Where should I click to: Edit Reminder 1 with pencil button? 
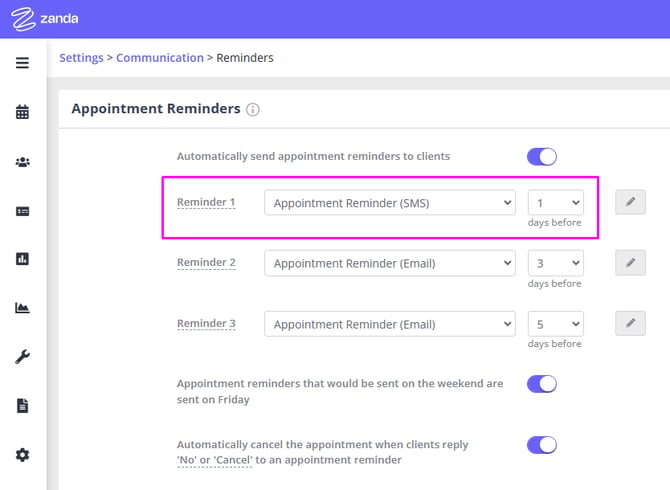(x=630, y=203)
